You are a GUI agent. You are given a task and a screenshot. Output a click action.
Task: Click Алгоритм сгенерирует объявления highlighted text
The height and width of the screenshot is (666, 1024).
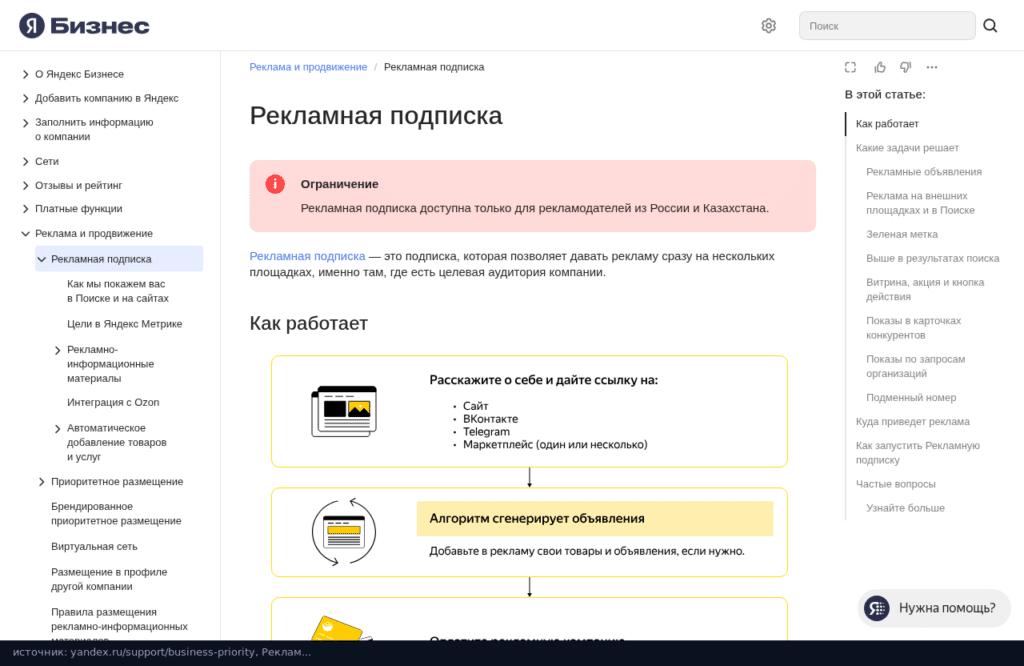(537, 518)
